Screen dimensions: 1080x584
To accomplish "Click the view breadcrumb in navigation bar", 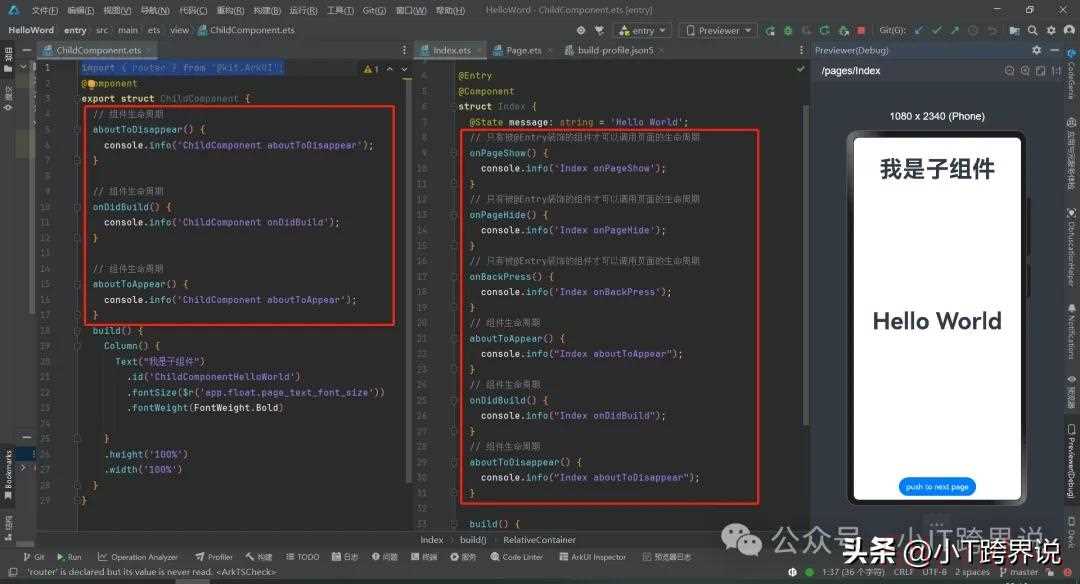I will (x=179, y=30).
